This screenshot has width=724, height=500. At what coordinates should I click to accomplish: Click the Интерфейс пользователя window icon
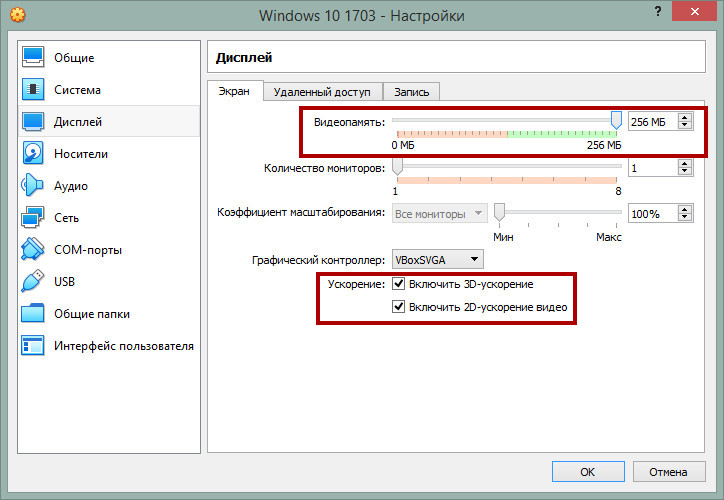(33, 345)
